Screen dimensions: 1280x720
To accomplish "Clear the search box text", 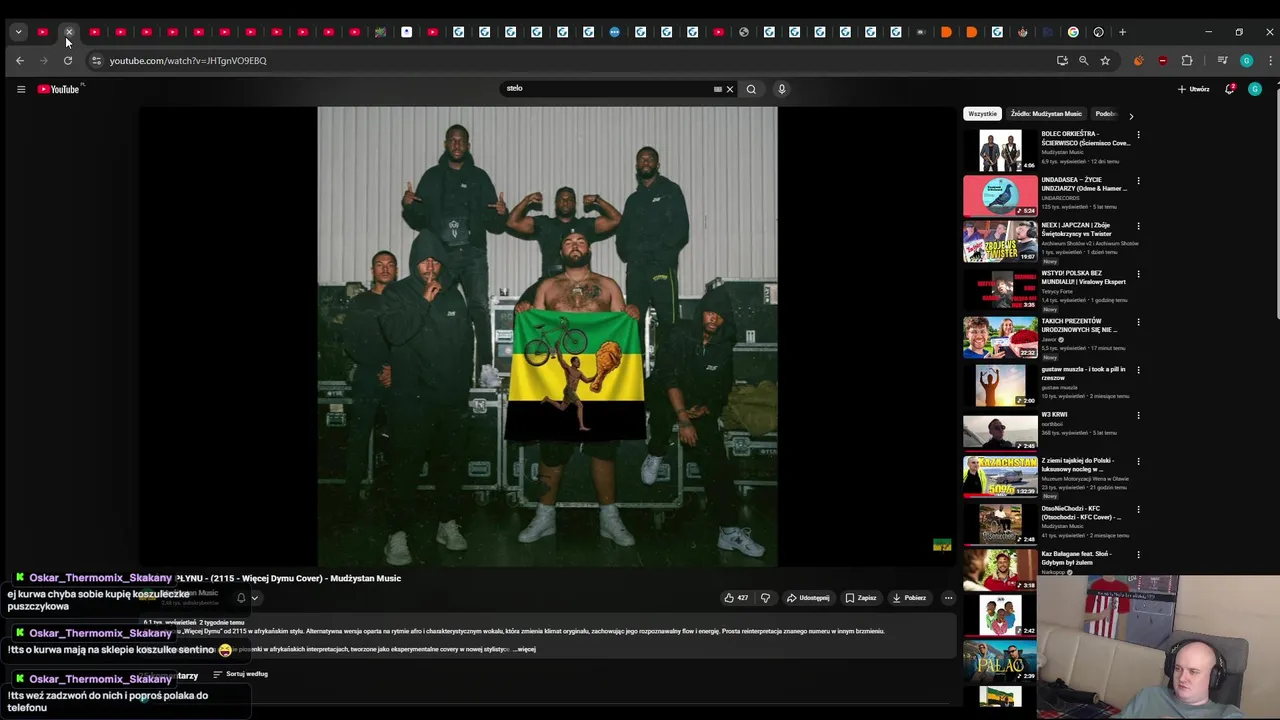I will tap(730, 89).
